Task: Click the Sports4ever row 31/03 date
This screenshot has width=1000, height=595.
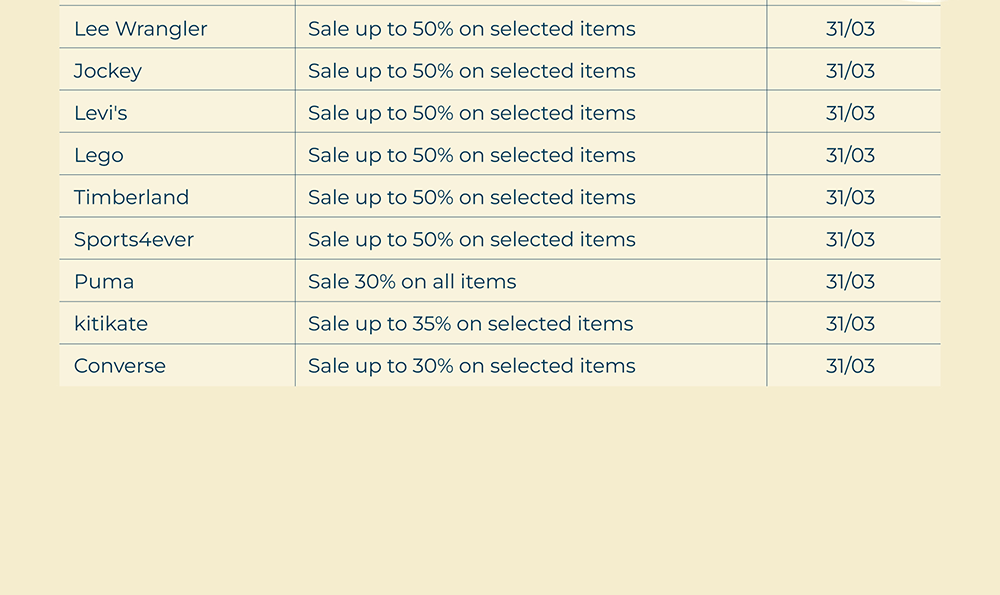Action: [850, 239]
